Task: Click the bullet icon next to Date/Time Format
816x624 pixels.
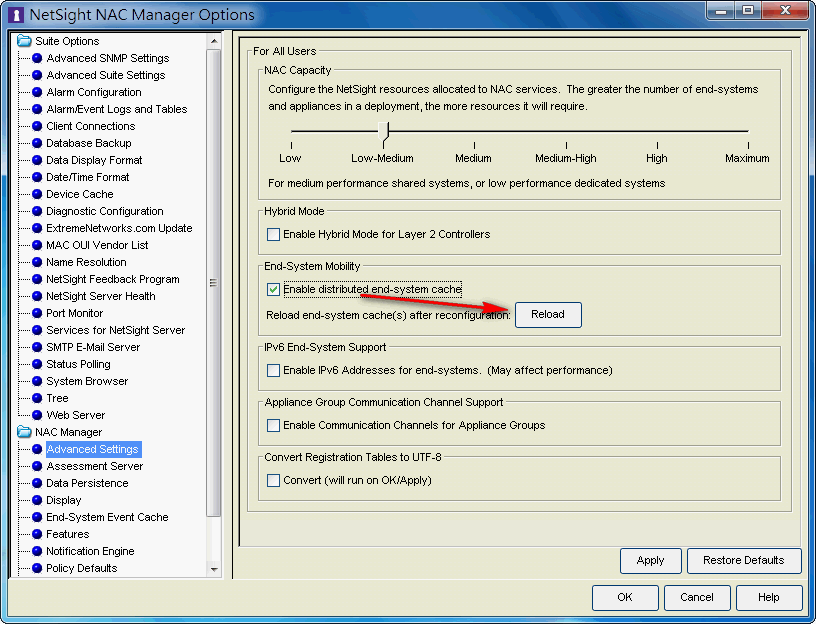Action: click(37, 177)
